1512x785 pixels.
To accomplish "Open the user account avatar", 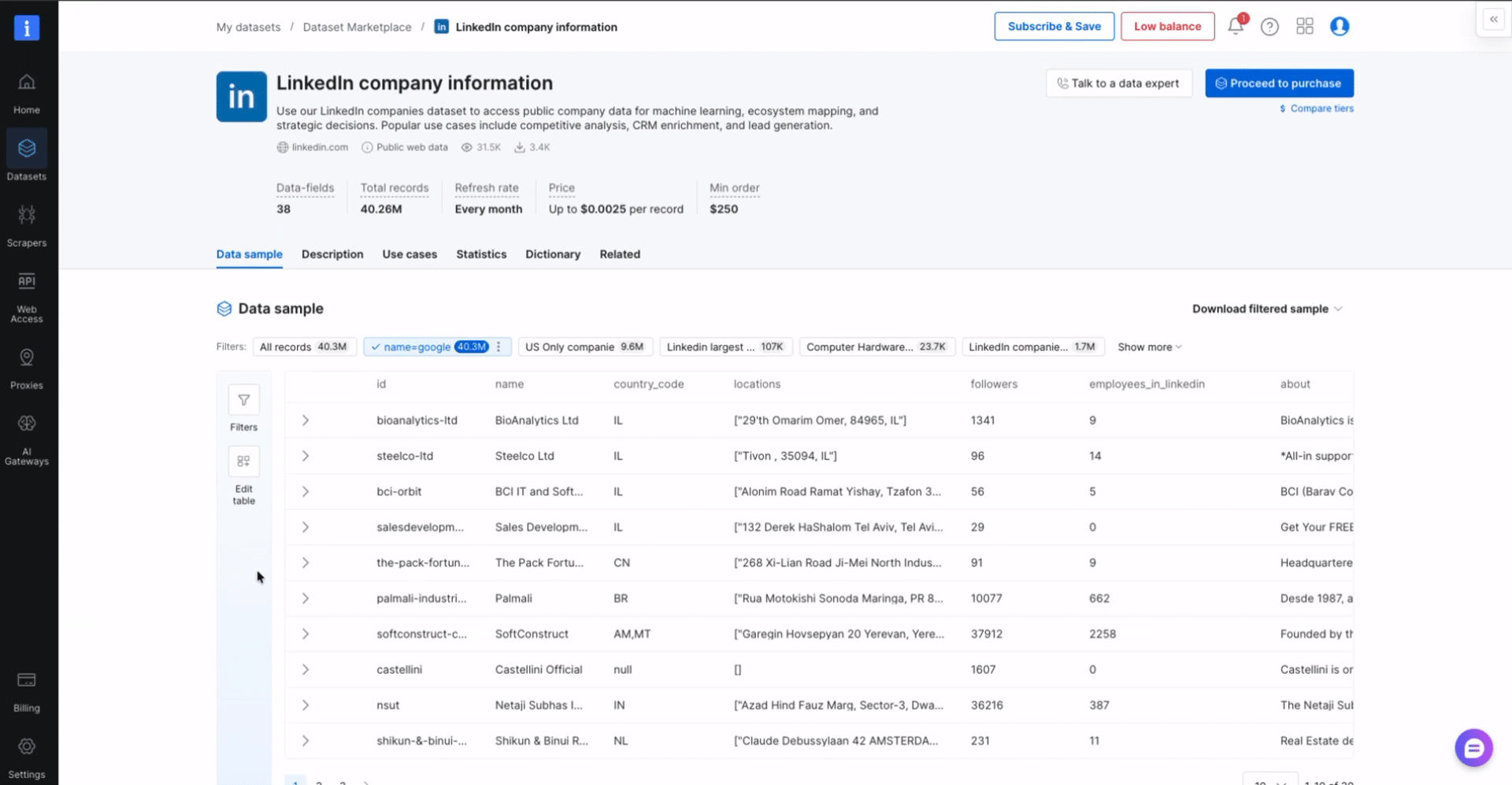I will [x=1340, y=27].
